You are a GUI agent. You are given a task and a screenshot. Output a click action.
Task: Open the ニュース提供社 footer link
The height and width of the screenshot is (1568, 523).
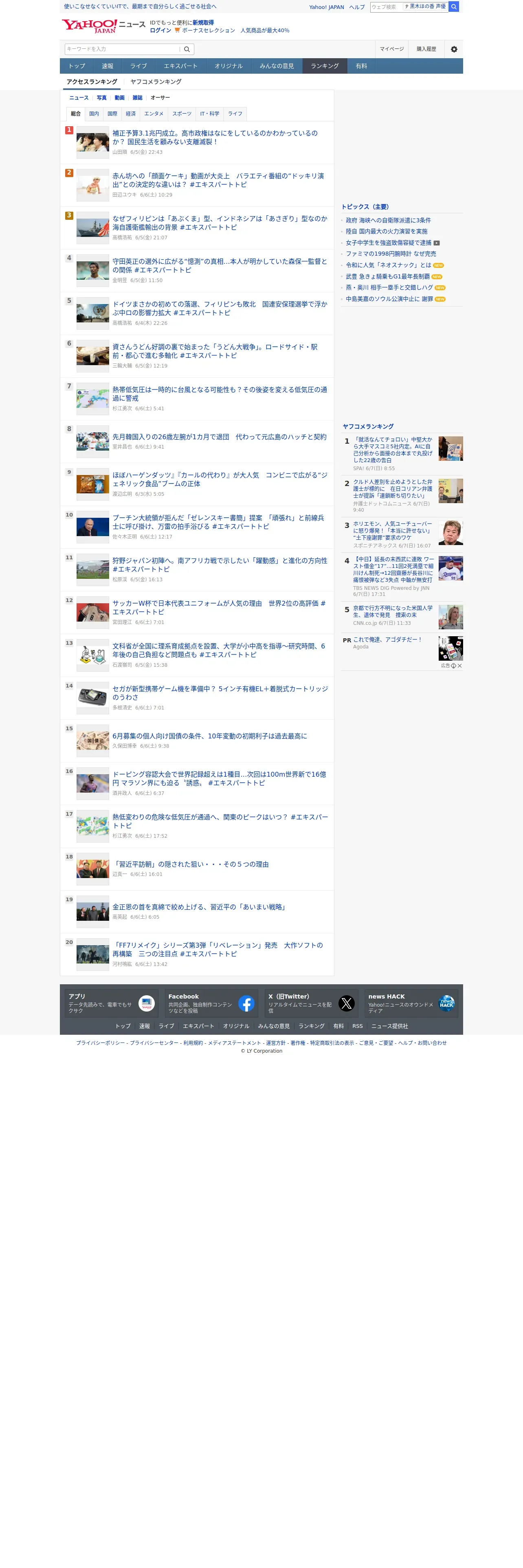coord(390,1026)
